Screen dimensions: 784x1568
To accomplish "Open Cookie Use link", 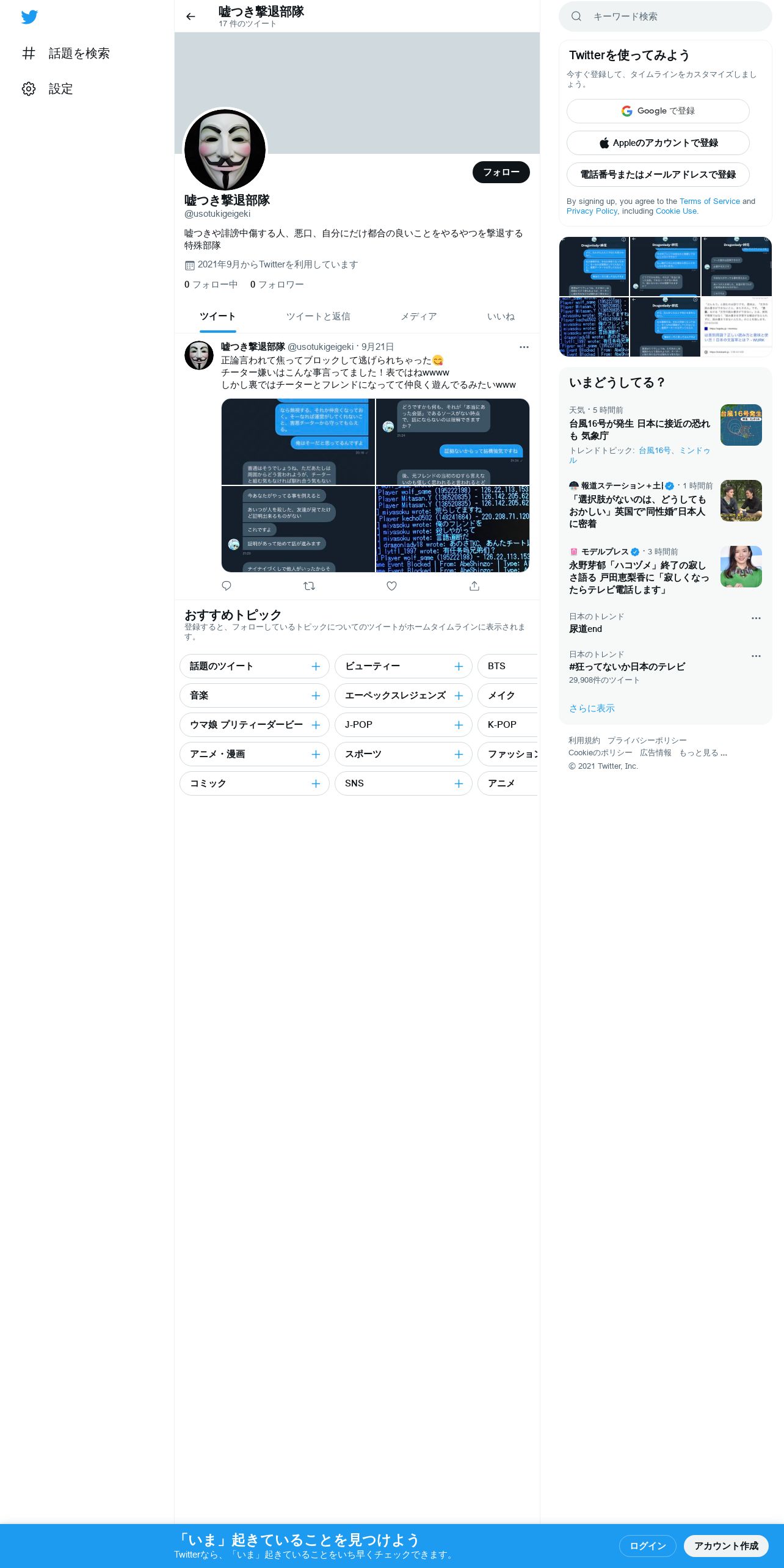I will coord(676,211).
